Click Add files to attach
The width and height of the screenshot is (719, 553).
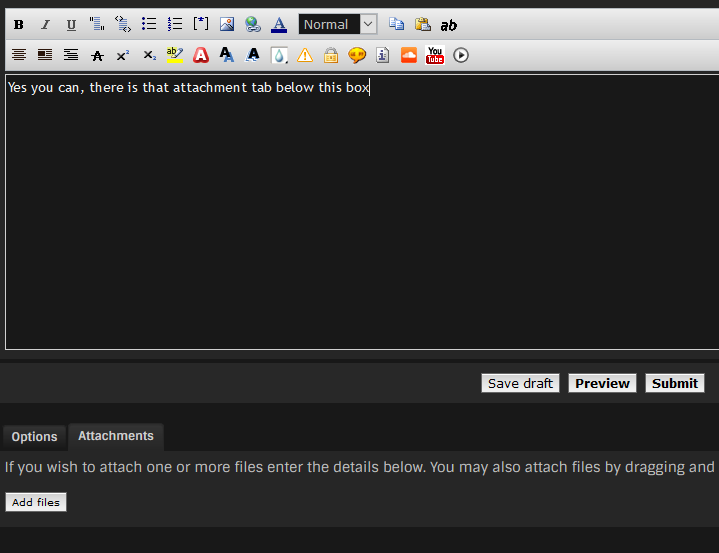pyautogui.click(x=36, y=502)
